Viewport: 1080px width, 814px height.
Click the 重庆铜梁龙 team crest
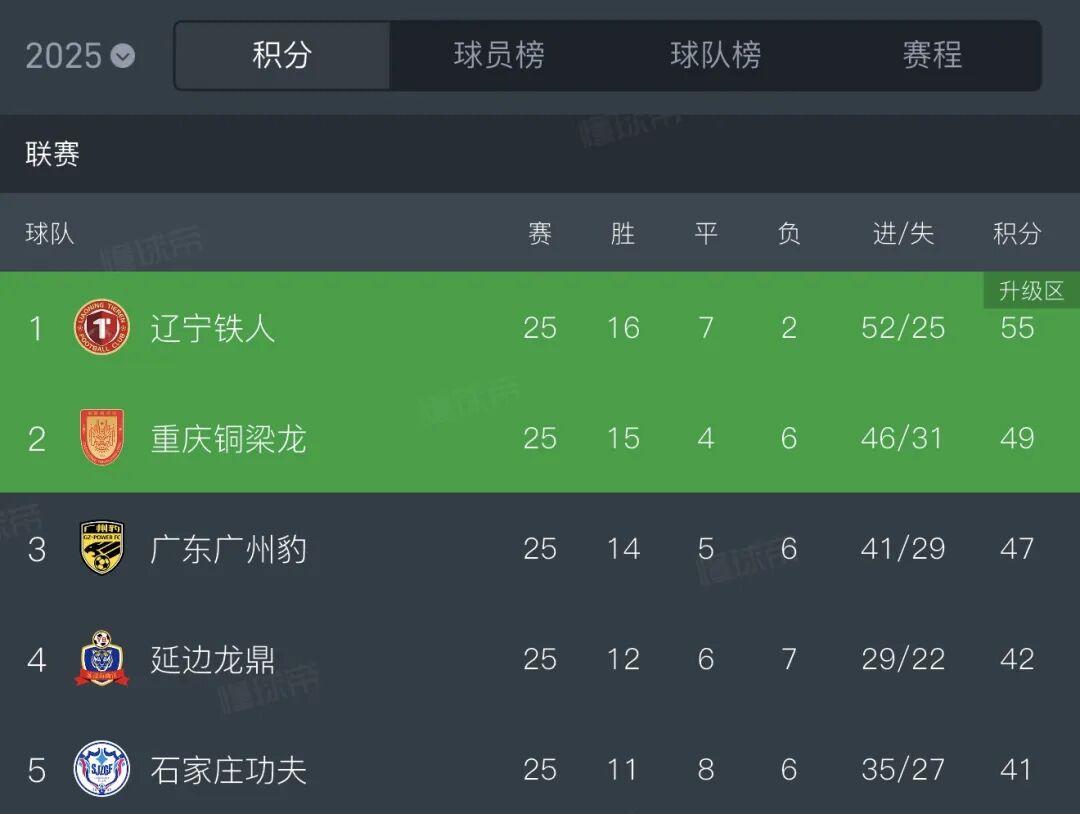tap(102, 438)
